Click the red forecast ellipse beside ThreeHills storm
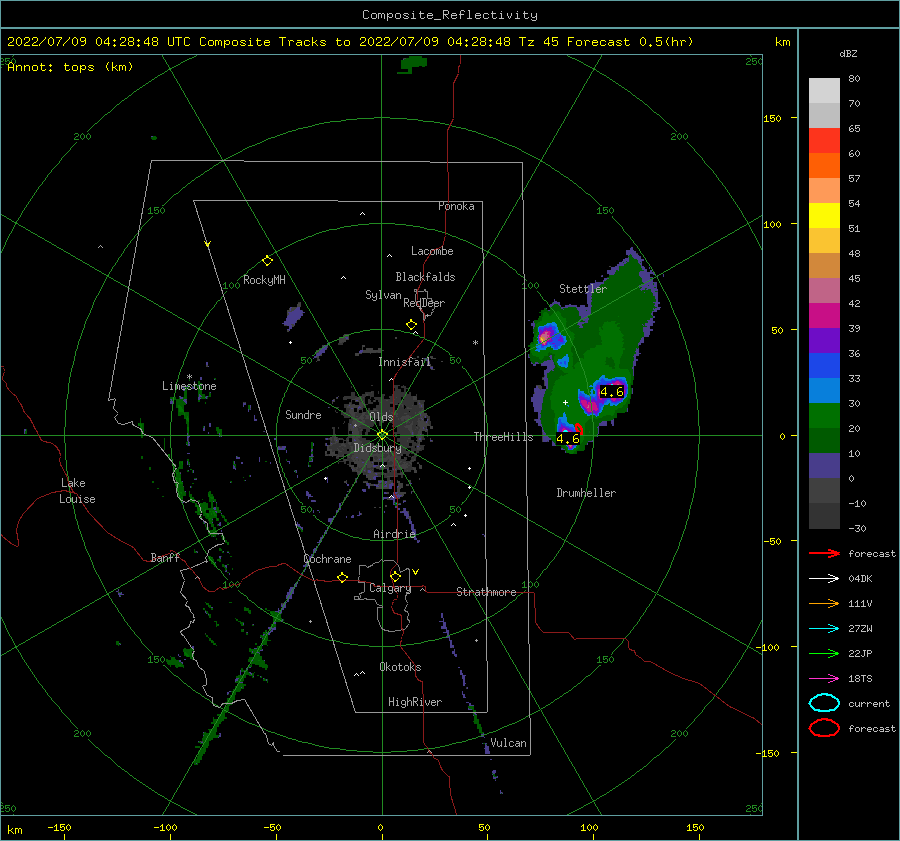The width and height of the screenshot is (900, 841). pos(578,430)
